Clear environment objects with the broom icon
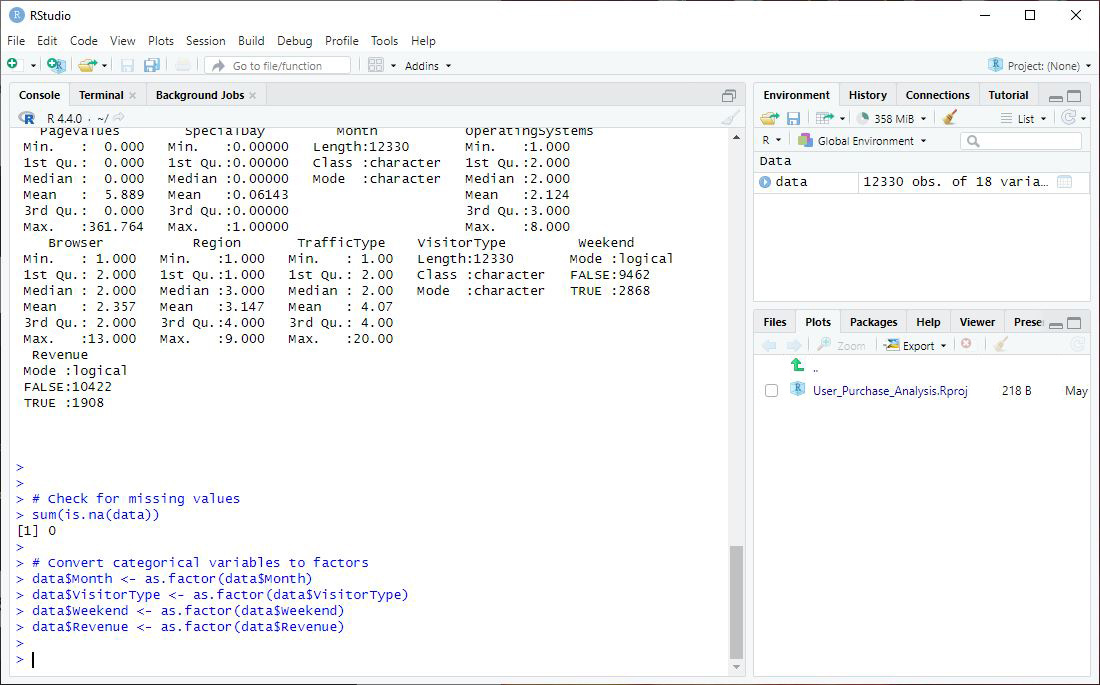The image size is (1100, 685). pos(950,118)
